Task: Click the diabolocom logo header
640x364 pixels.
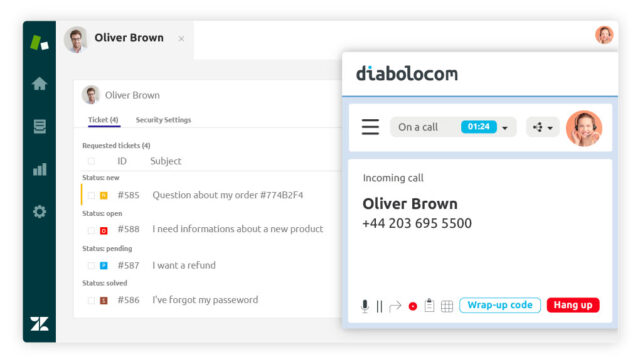Action: [407, 74]
